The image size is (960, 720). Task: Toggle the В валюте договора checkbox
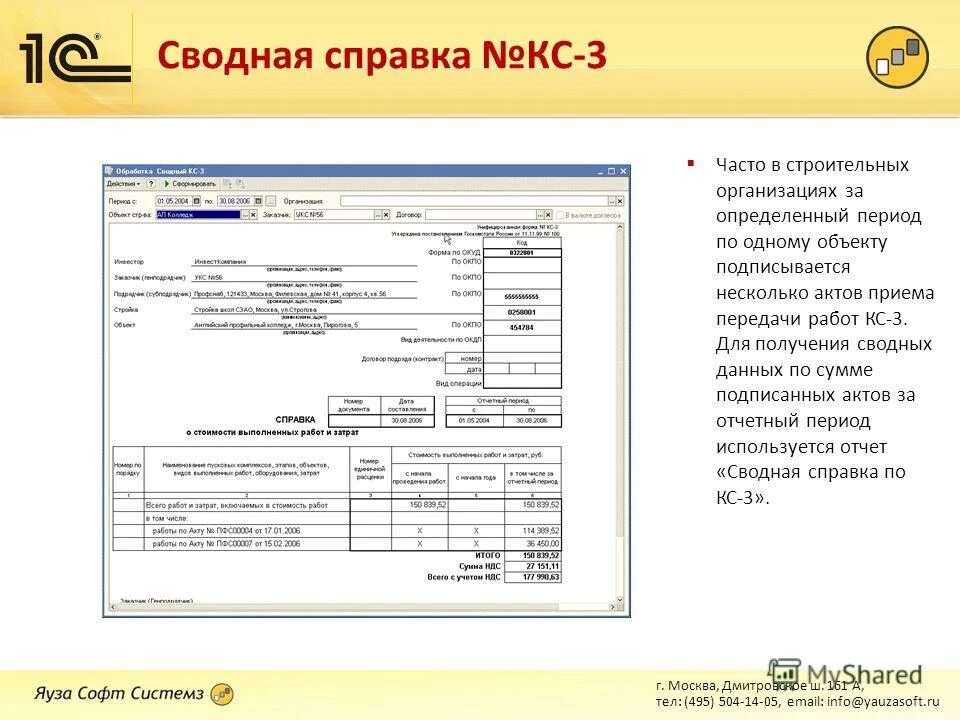coord(560,215)
